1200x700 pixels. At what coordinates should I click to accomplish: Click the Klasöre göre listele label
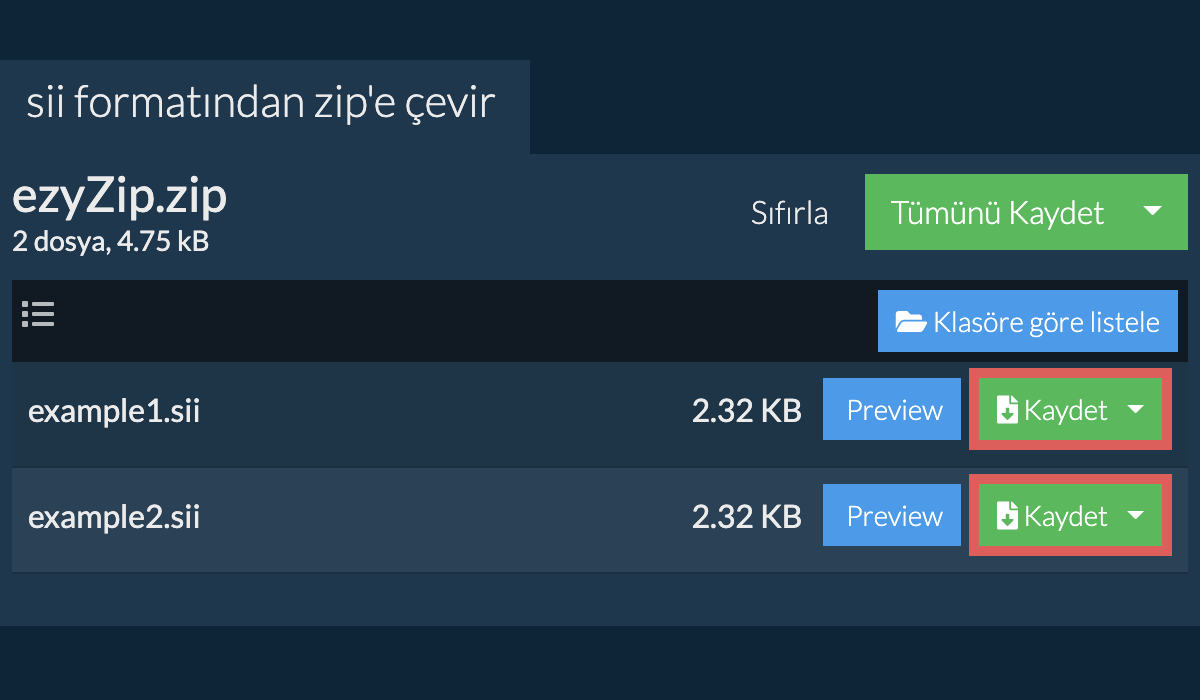click(1046, 322)
